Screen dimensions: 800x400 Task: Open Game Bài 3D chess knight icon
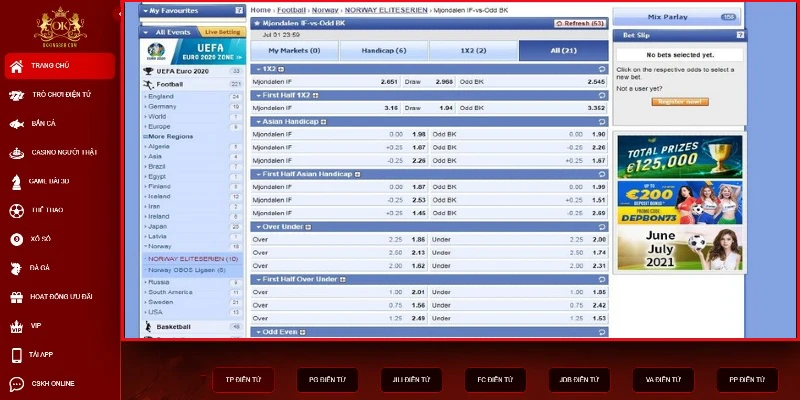(17, 182)
